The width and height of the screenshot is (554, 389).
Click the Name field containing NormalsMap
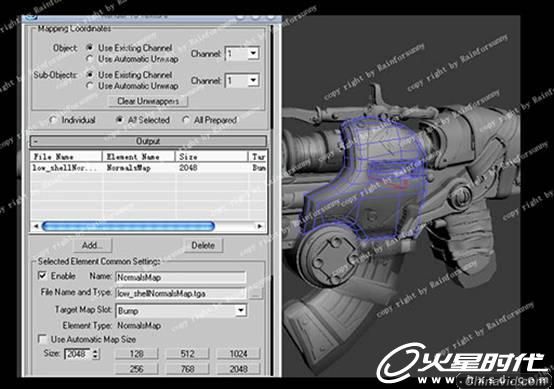coord(181,277)
